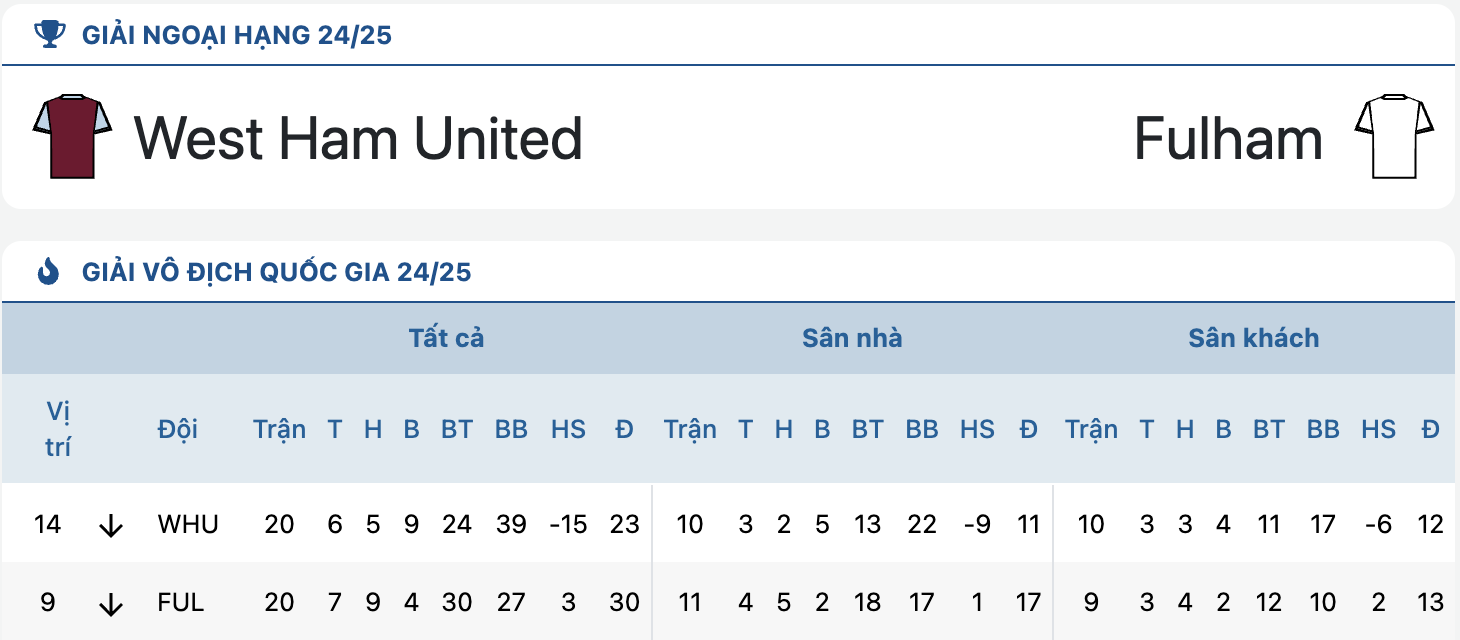1460x640 pixels.
Task: Click the Fulham white jersey icon
Action: tap(1394, 137)
